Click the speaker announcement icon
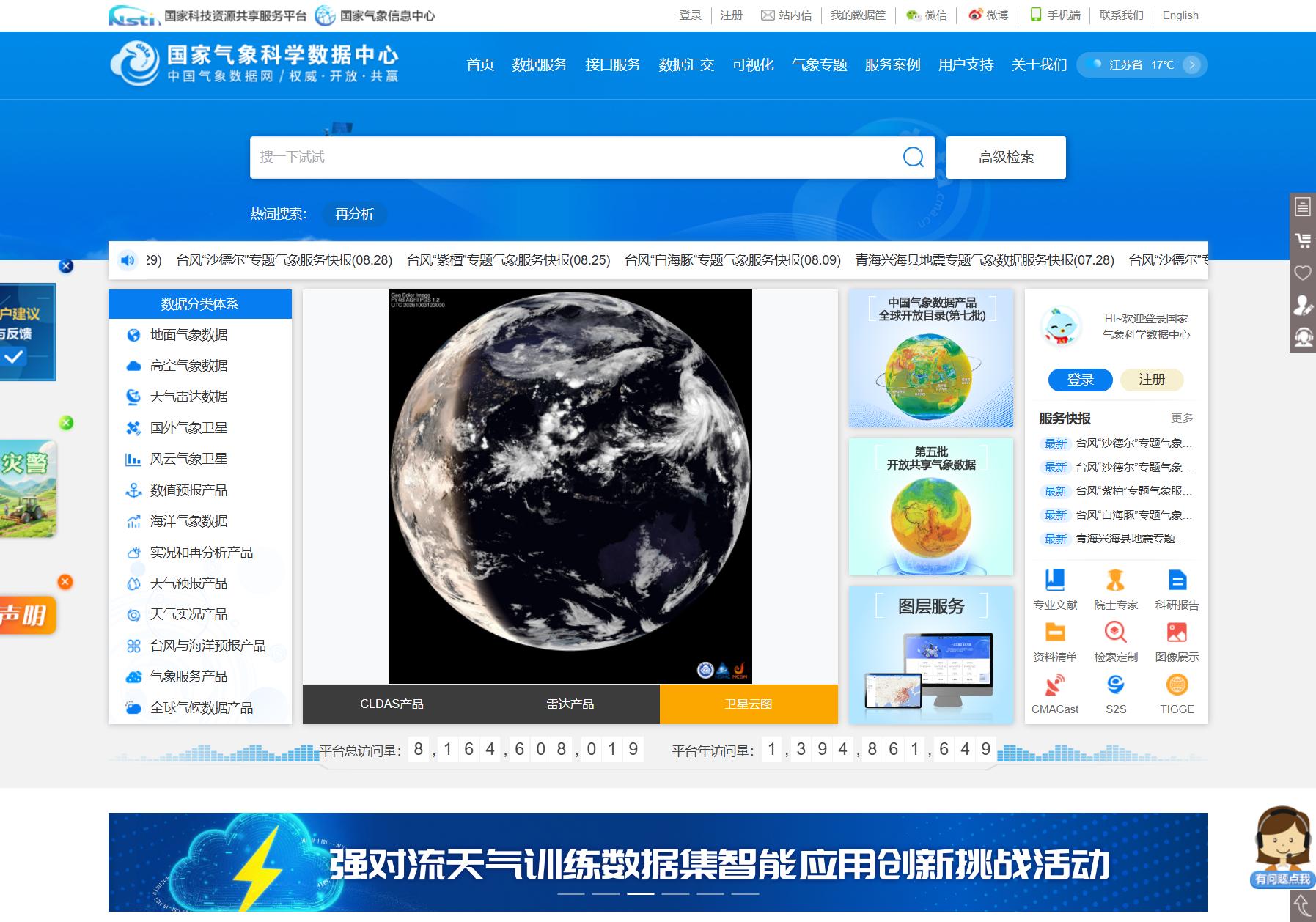Viewport: 1316px width, 922px height. pyautogui.click(x=128, y=260)
